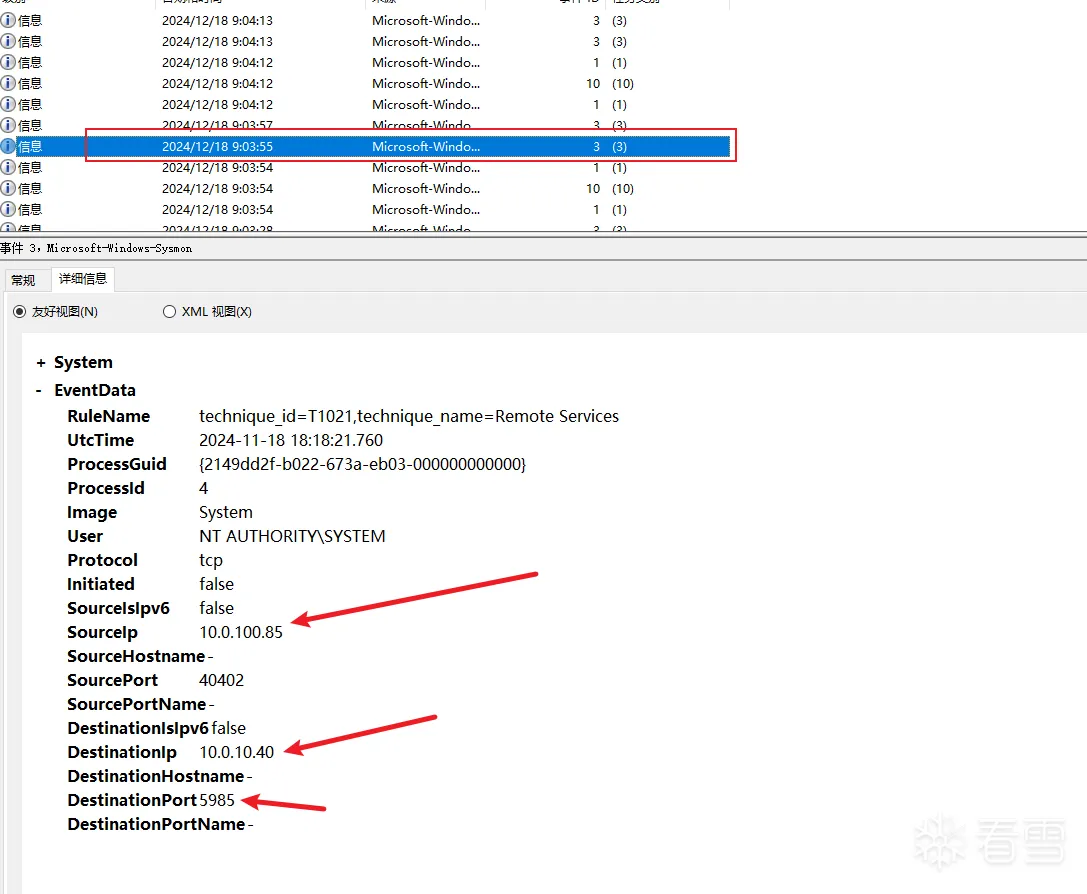
Task: Click the ProcessId field label
Action: [106, 488]
